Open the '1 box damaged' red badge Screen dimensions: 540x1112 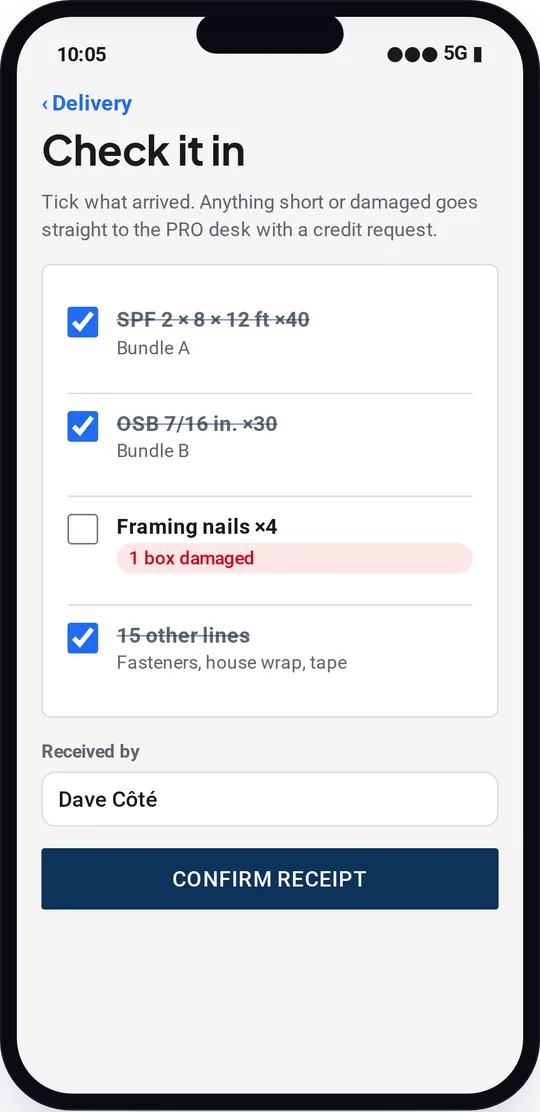[294, 558]
